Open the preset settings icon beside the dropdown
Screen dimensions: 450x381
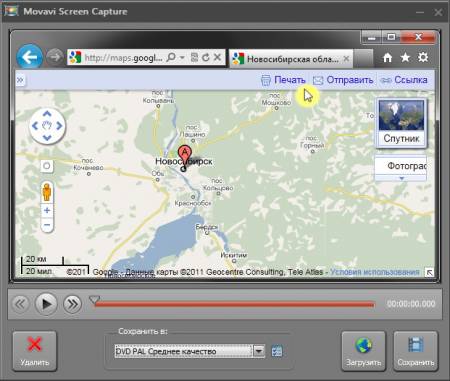277,351
